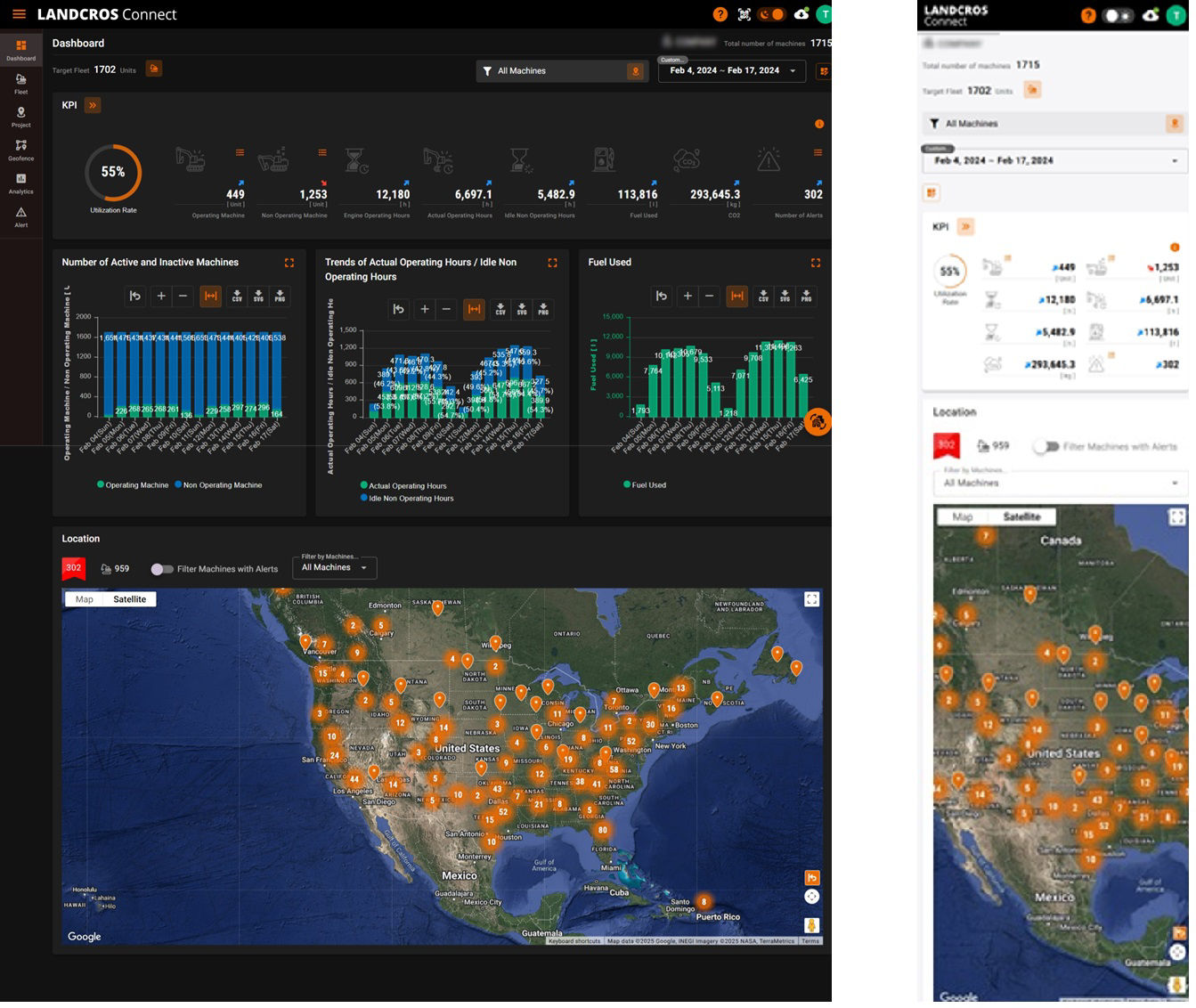Click the floating orange machine button beside Fuel chart
This screenshot has height=1008, width=1196.
(818, 422)
